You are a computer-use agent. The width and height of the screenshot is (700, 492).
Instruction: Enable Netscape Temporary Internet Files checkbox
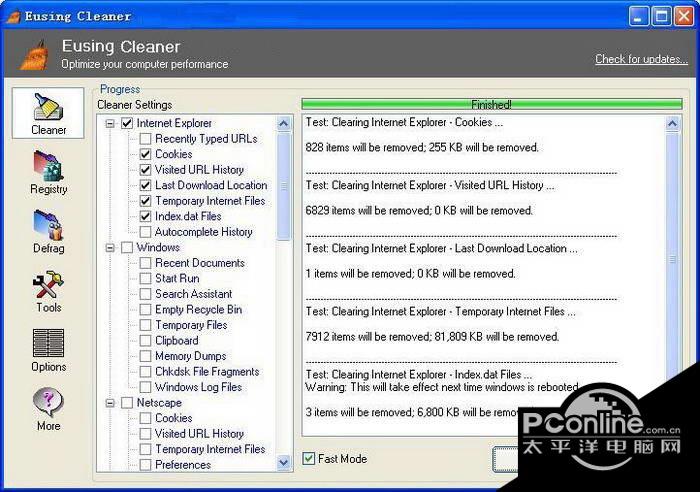(x=146, y=449)
